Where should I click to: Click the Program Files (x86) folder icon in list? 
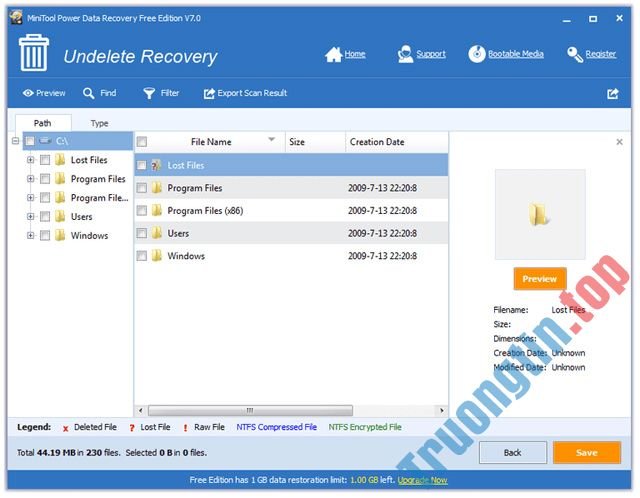point(156,211)
